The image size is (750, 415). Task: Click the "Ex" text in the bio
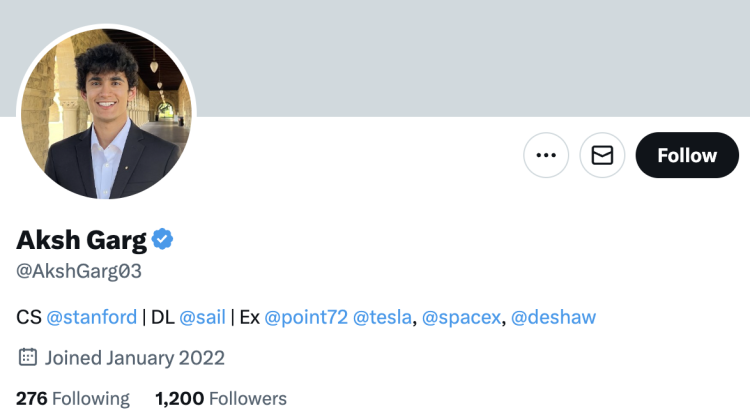coord(249,317)
